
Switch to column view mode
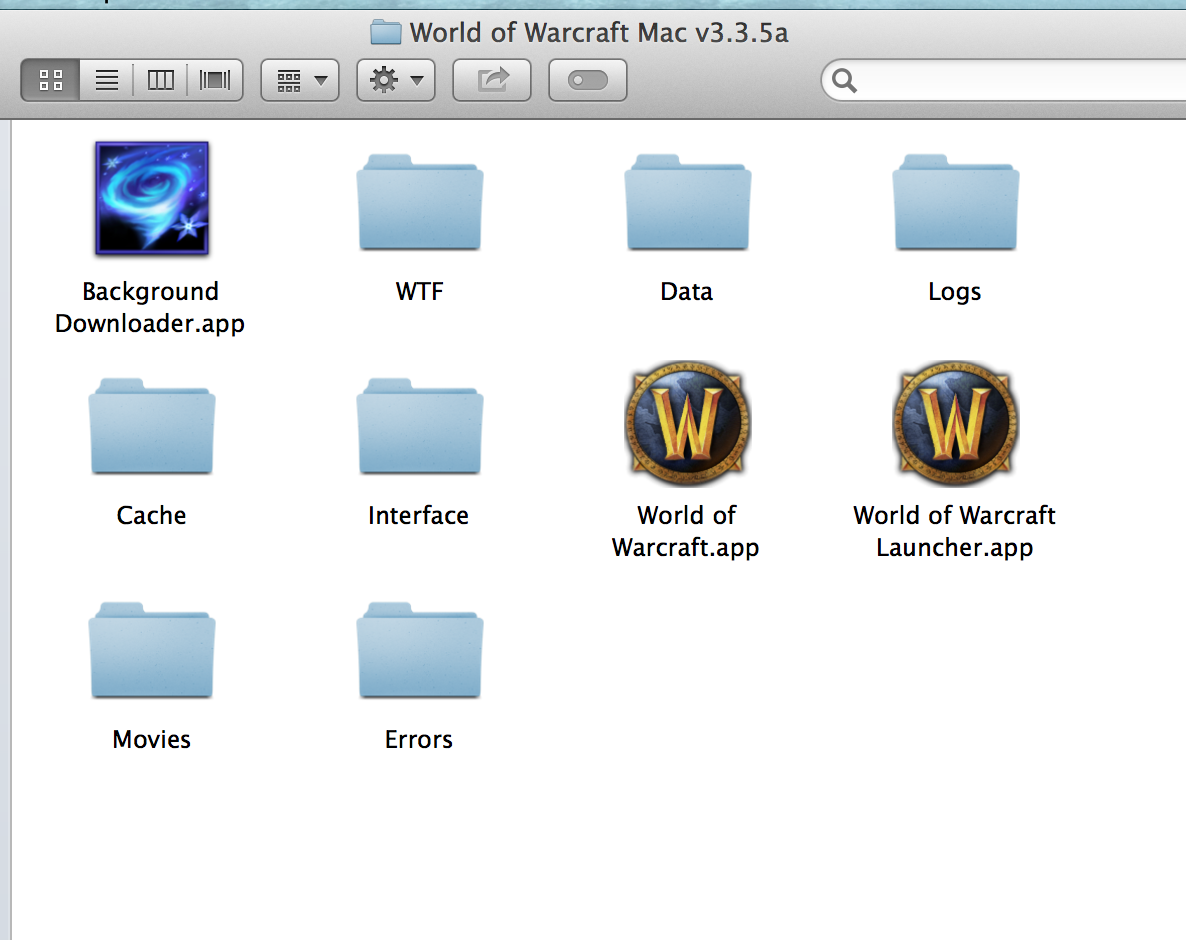pyautogui.click(x=160, y=80)
